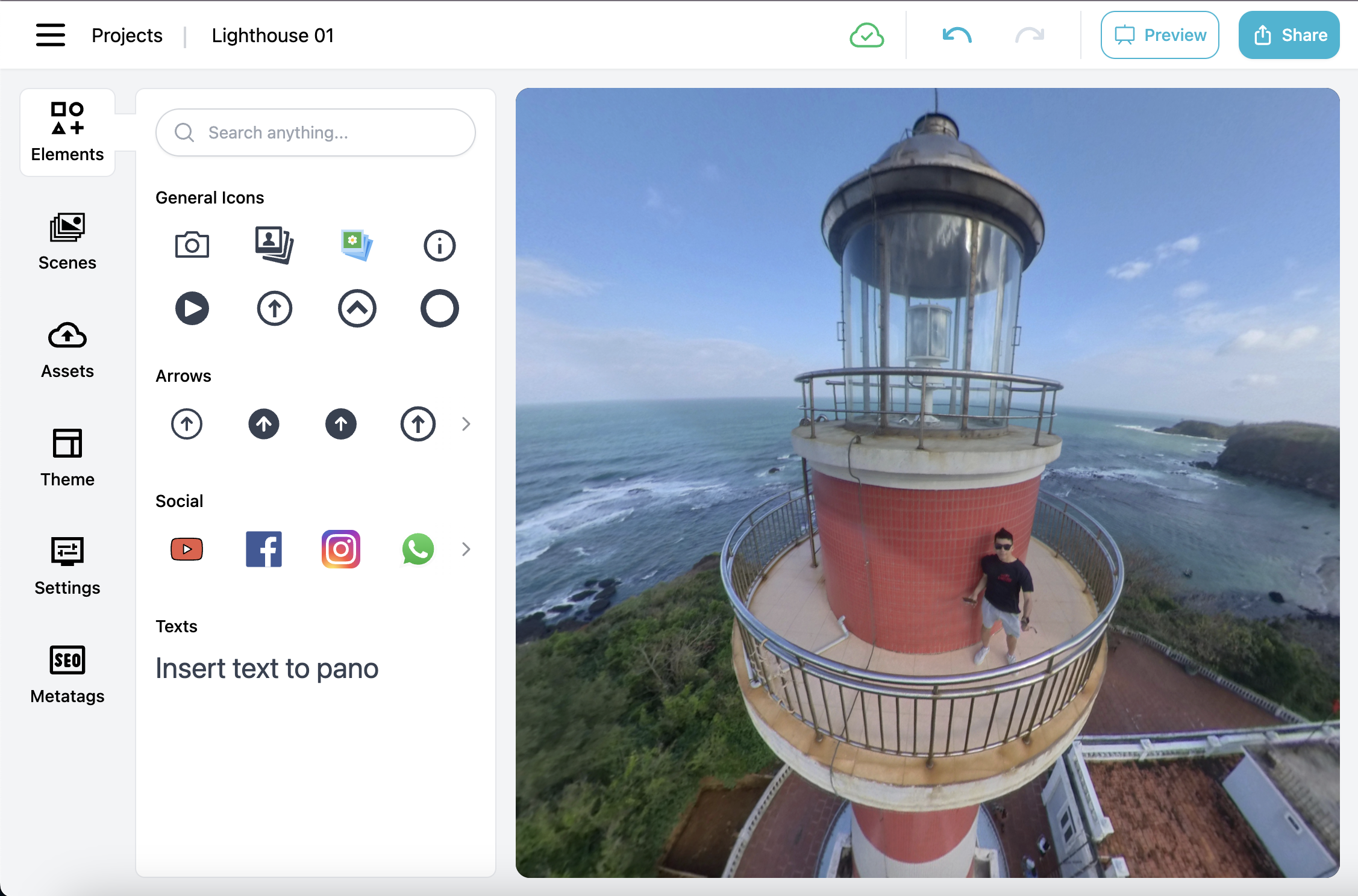Select the Instagram social icon
This screenshot has height=896, width=1358.
pos(340,548)
